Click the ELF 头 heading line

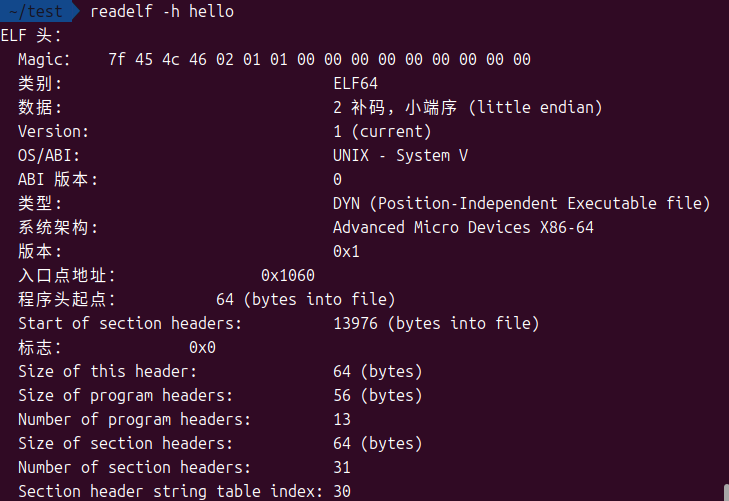[31, 36]
